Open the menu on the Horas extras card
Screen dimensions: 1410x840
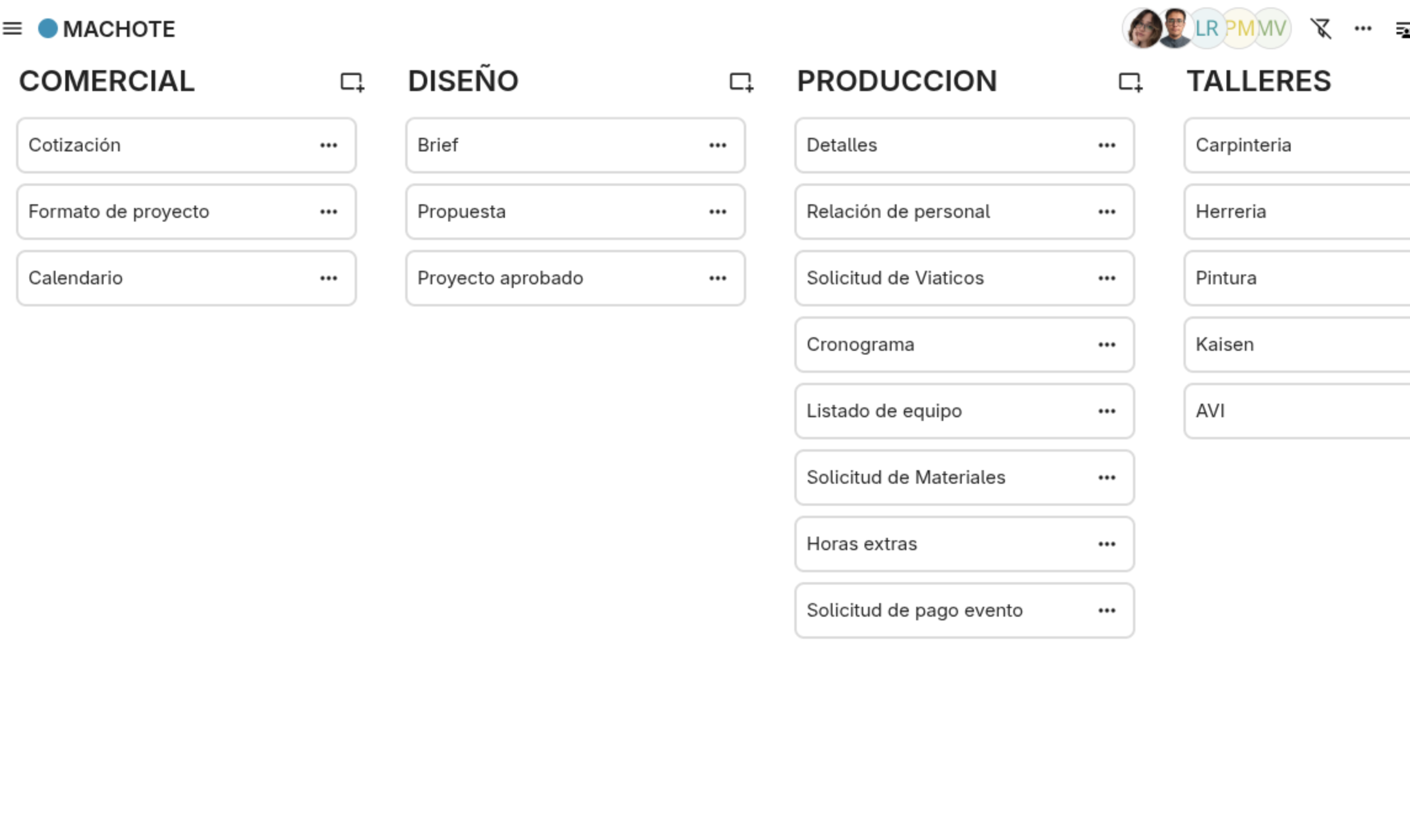(x=1107, y=544)
